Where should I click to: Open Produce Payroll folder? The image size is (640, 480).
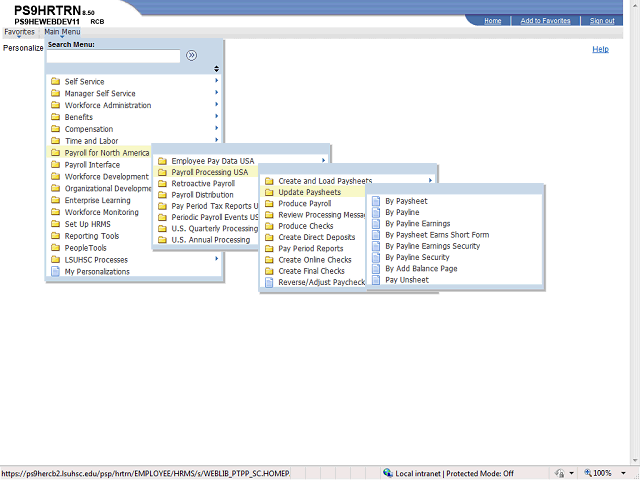click(x=304, y=203)
